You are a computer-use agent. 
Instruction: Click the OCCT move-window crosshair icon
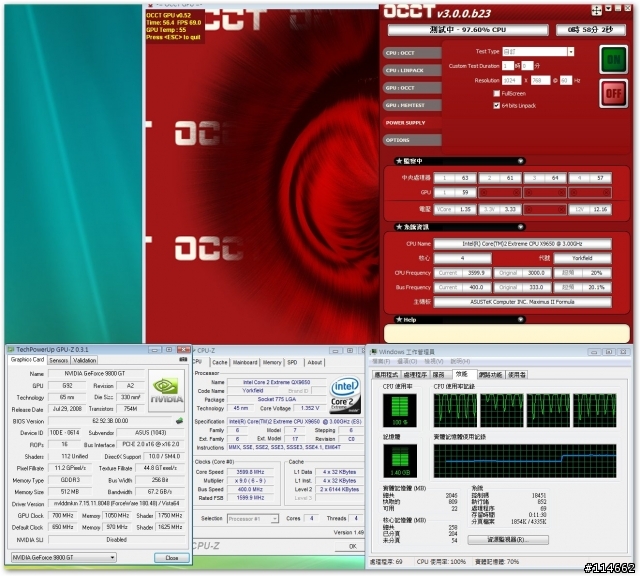[x=596, y=10]
